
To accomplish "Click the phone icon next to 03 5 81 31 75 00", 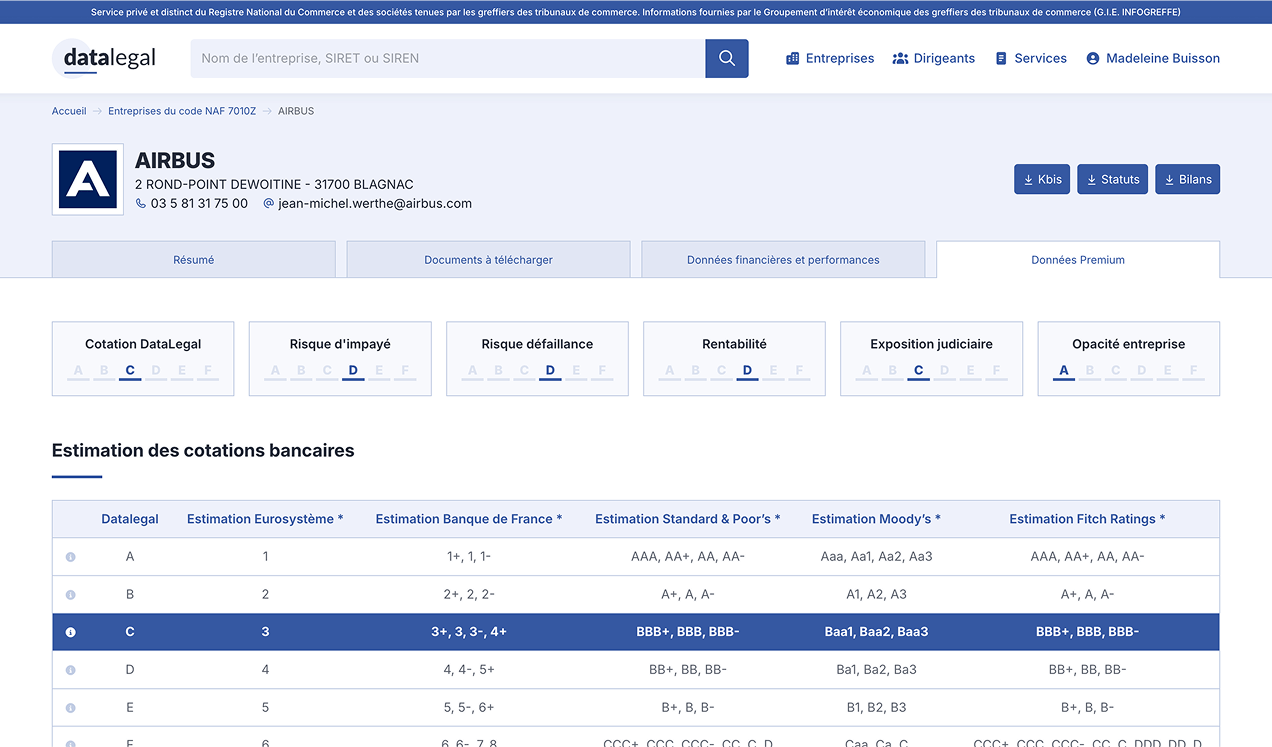I will tap(139, 203).
